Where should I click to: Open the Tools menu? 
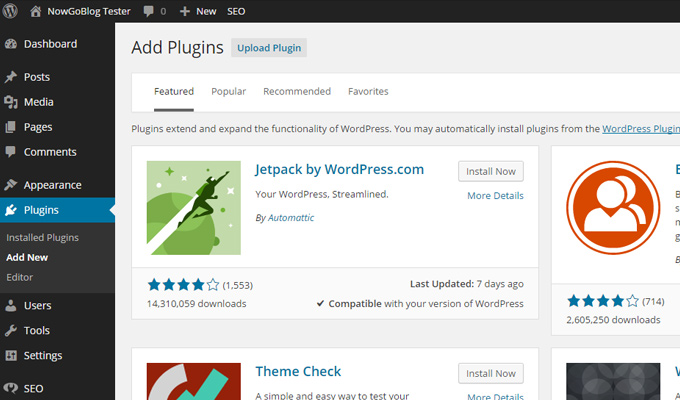click(36, 331)
